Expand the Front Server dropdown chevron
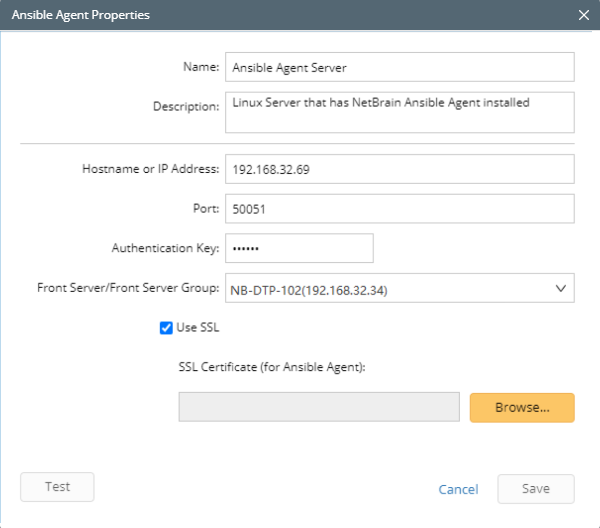 [x=561, y=288]
